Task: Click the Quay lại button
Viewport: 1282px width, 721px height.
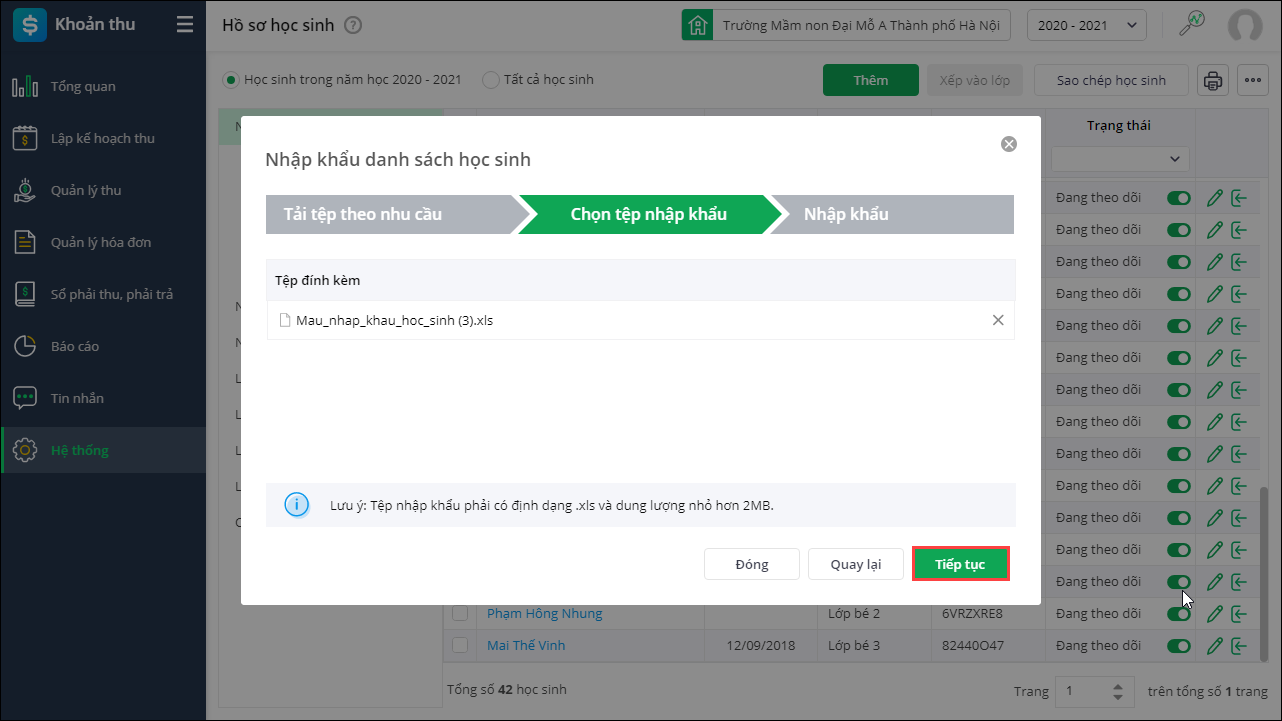Action: [856, 564]
